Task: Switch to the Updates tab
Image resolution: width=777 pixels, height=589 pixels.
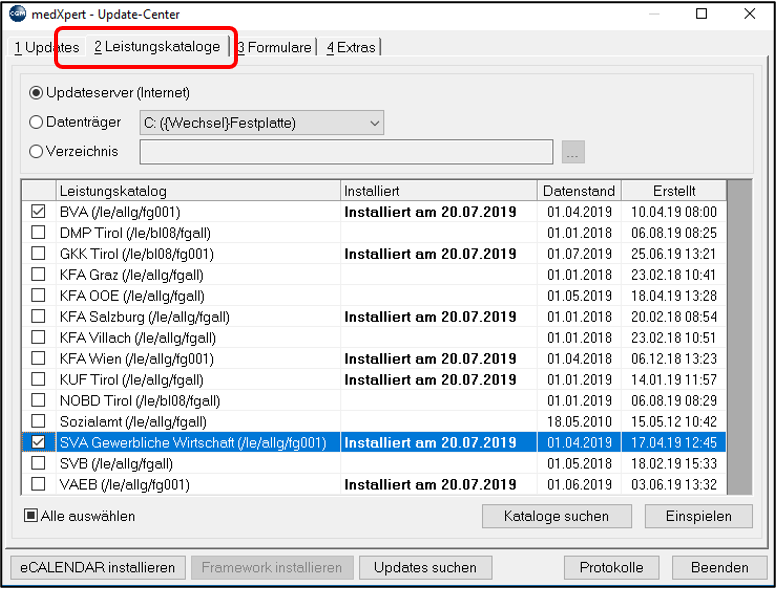Action: point(47,48)
